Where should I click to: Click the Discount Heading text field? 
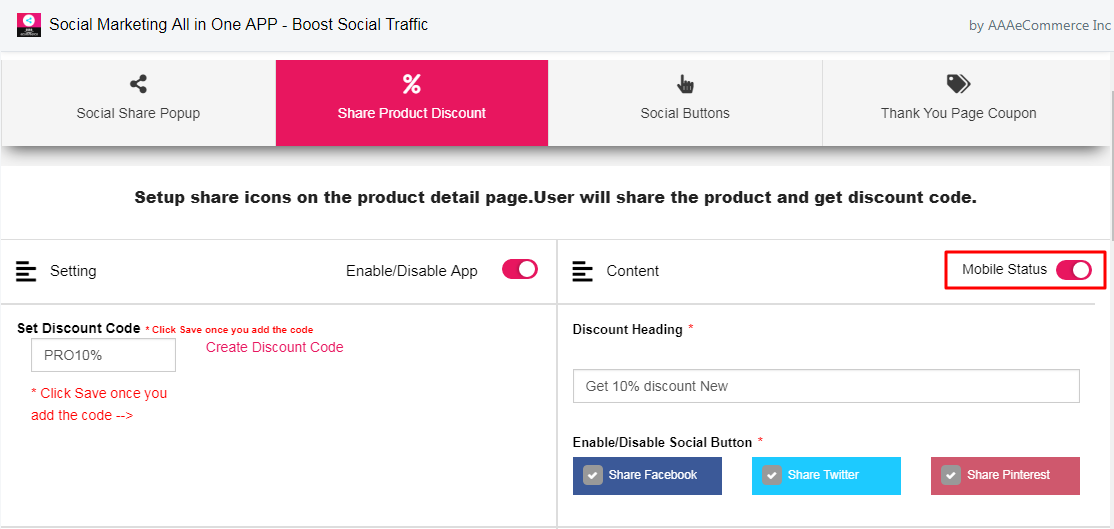(x=826, y=386)
